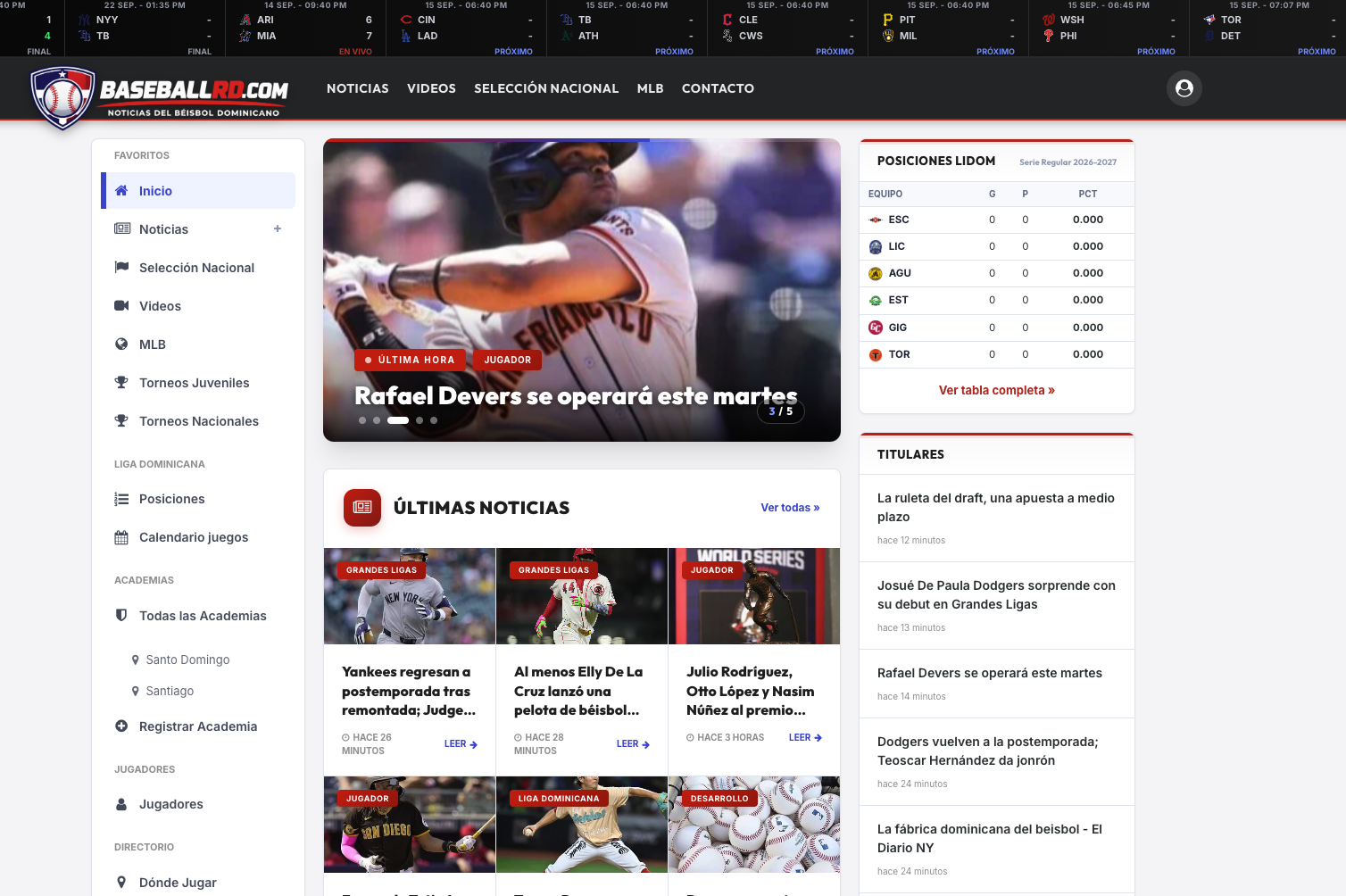The height and width of the screenshot is (896, 1346).
Task: Click location icon beside Dónde Jugar
Action: pyautogui.click(x=121, y=883)
